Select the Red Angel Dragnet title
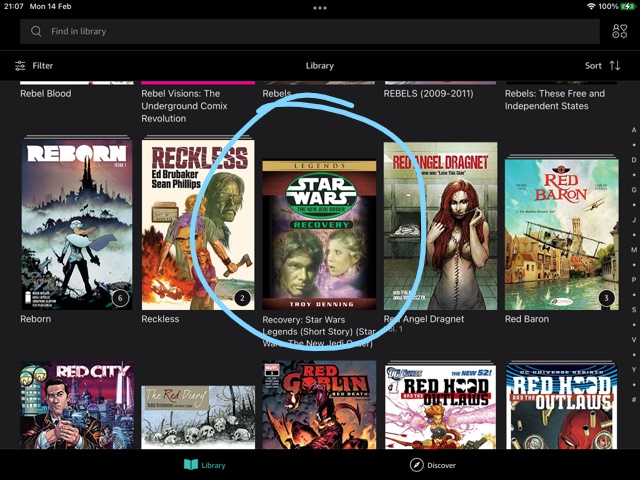Screen dimensions: 640x480 (x=424, y=319)
